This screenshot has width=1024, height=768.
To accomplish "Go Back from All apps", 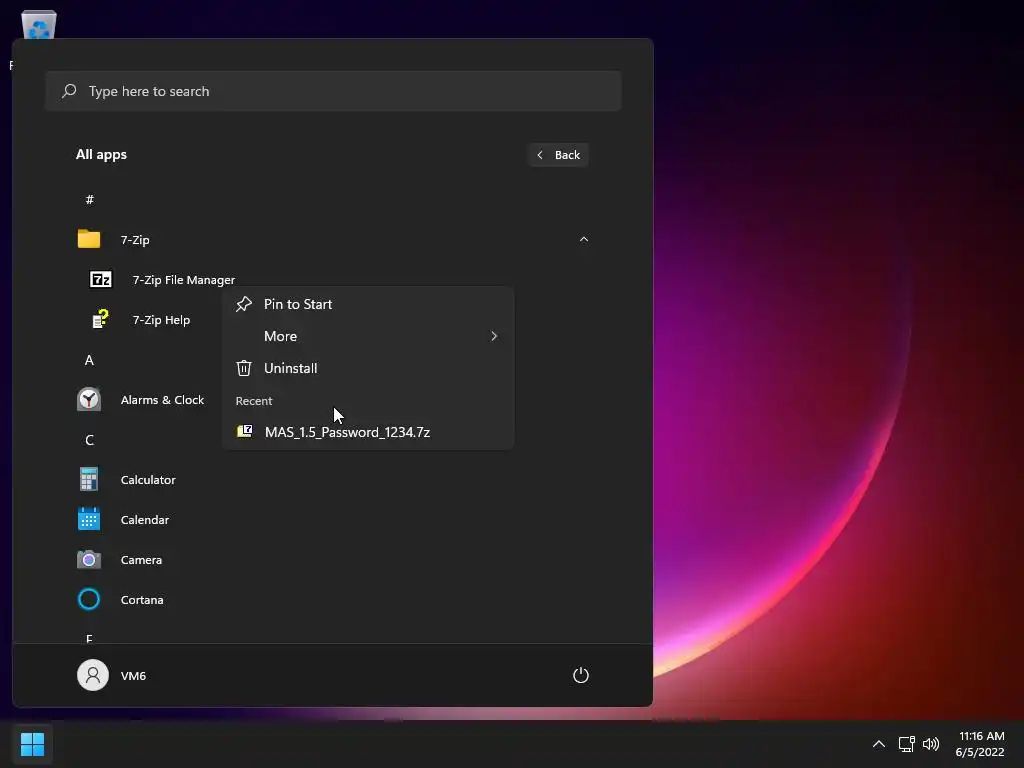I will pos(558,155).
